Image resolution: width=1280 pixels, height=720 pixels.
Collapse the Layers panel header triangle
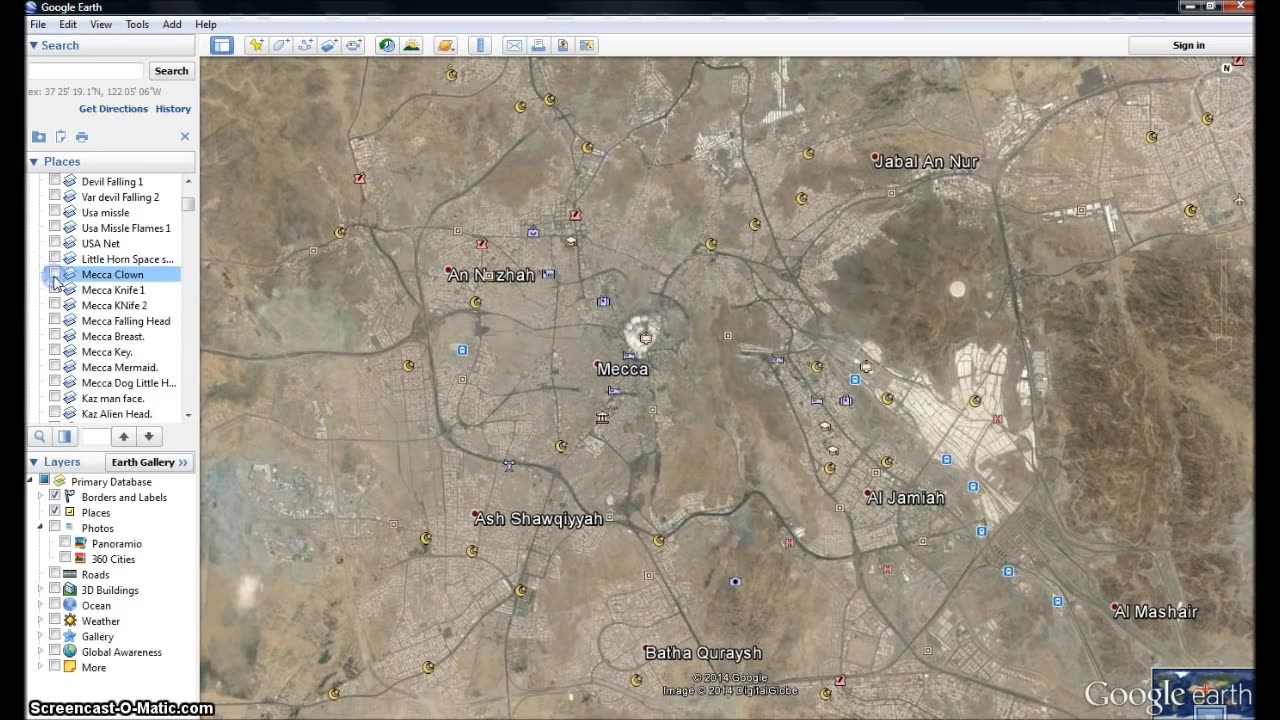33,462
